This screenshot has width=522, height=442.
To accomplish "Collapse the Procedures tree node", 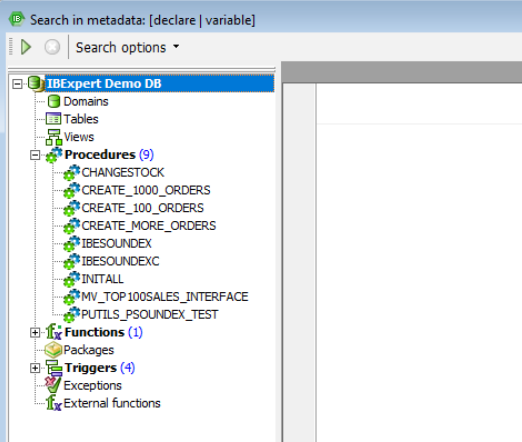I will pyautogui.click(x=35, y=155).
